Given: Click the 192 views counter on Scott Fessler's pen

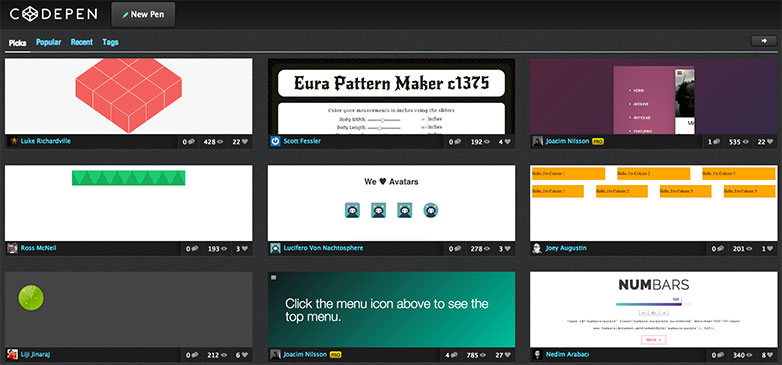Looking at the screenshot, I should pos(481,142).
